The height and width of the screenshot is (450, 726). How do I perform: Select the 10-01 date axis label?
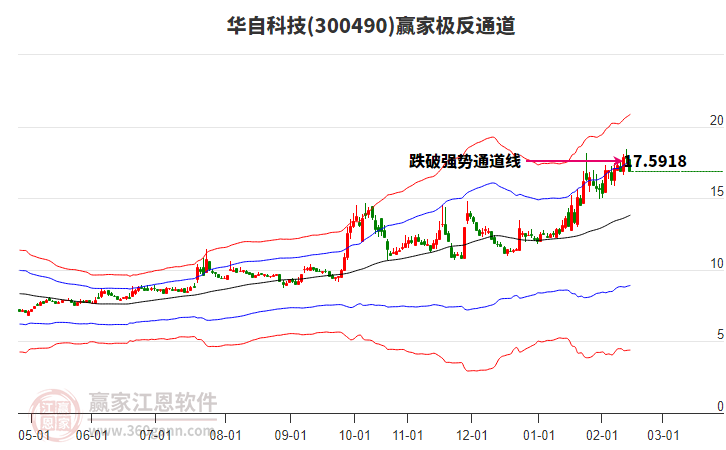pos(355,435)
